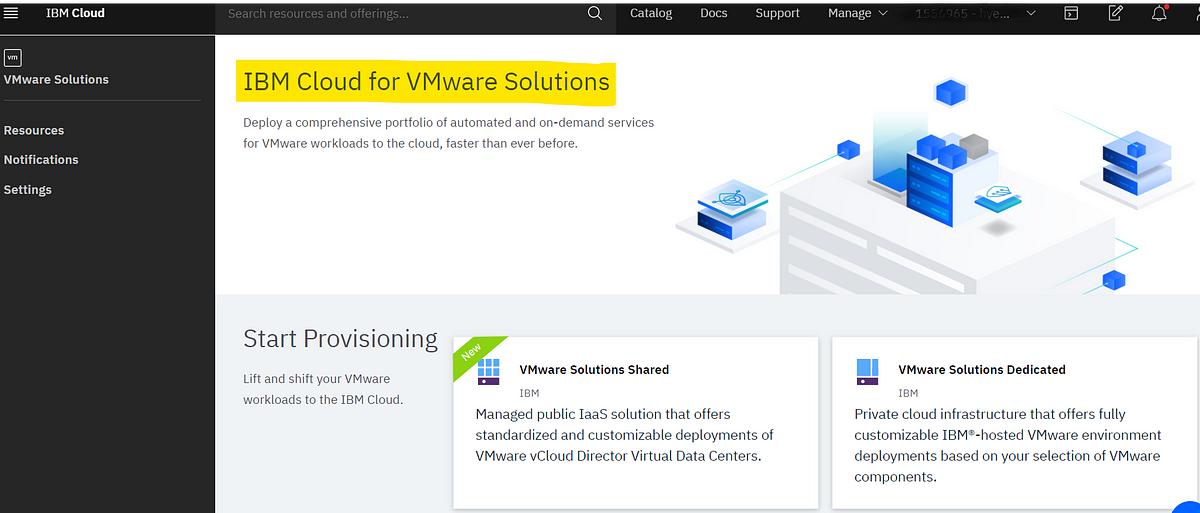The height and width of the screenshot is (513, 1200).
Task: Go to Support in the header
Action: click(777, 14)
